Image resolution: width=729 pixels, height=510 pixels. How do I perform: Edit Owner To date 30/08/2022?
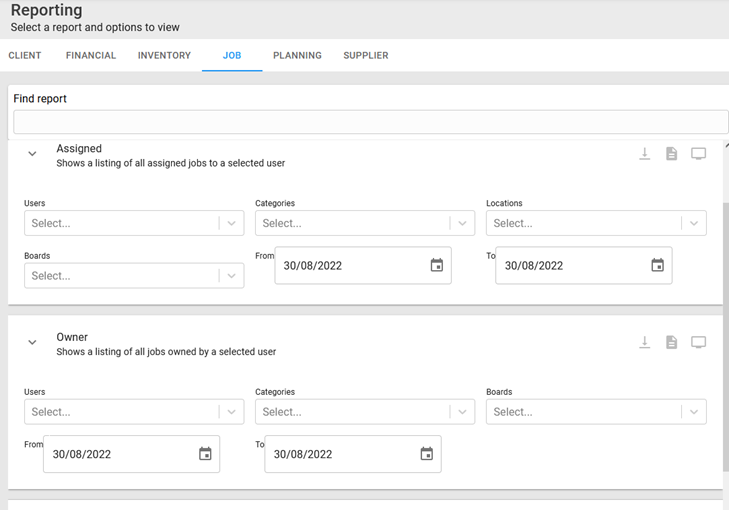pyautogui.click(x=303, y=454)
